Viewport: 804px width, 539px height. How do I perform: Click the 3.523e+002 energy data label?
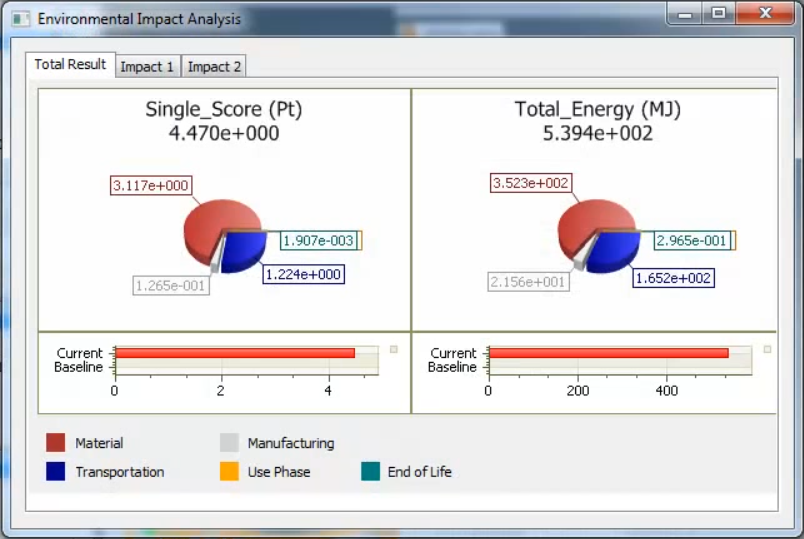pyautogui.click(x=530, y=183)
